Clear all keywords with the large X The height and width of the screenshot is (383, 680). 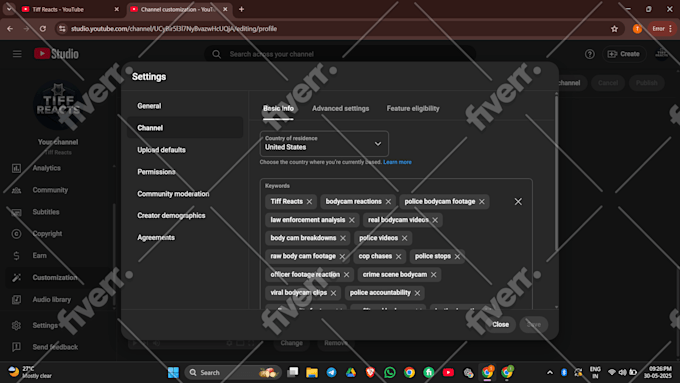518,202
